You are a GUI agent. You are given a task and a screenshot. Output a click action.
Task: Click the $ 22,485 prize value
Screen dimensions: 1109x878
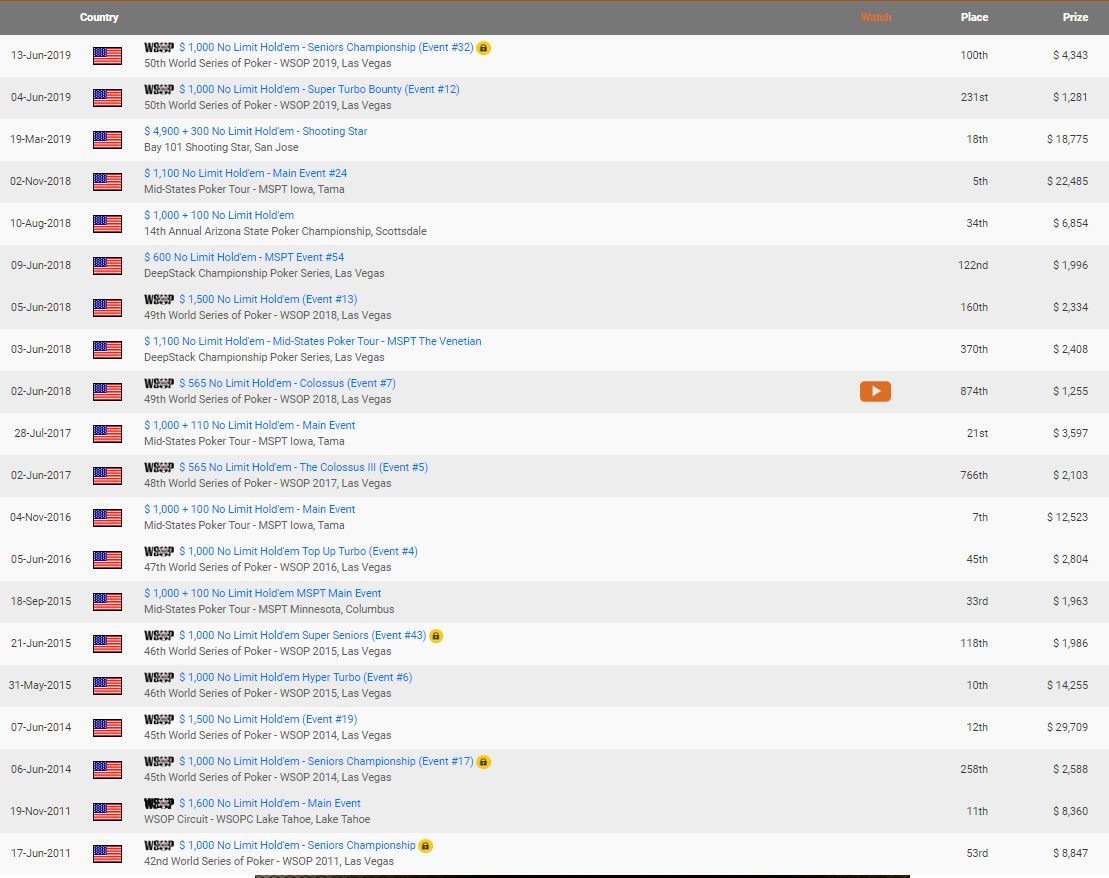(x=1067, y=182)
